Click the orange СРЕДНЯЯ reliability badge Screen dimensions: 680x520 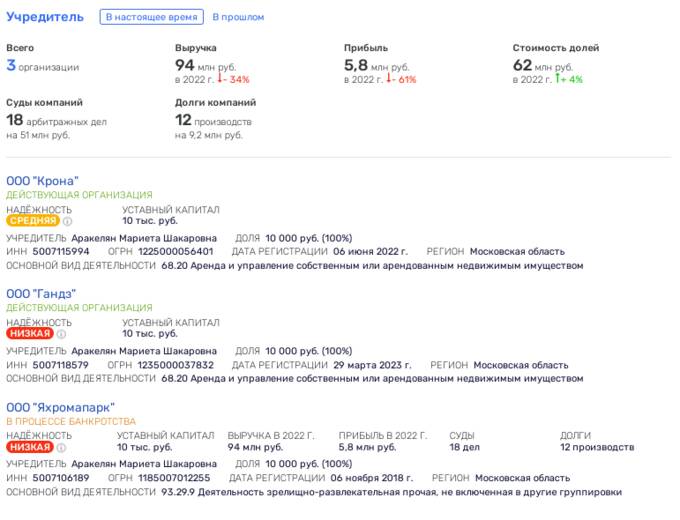click(x=33, y=221)
